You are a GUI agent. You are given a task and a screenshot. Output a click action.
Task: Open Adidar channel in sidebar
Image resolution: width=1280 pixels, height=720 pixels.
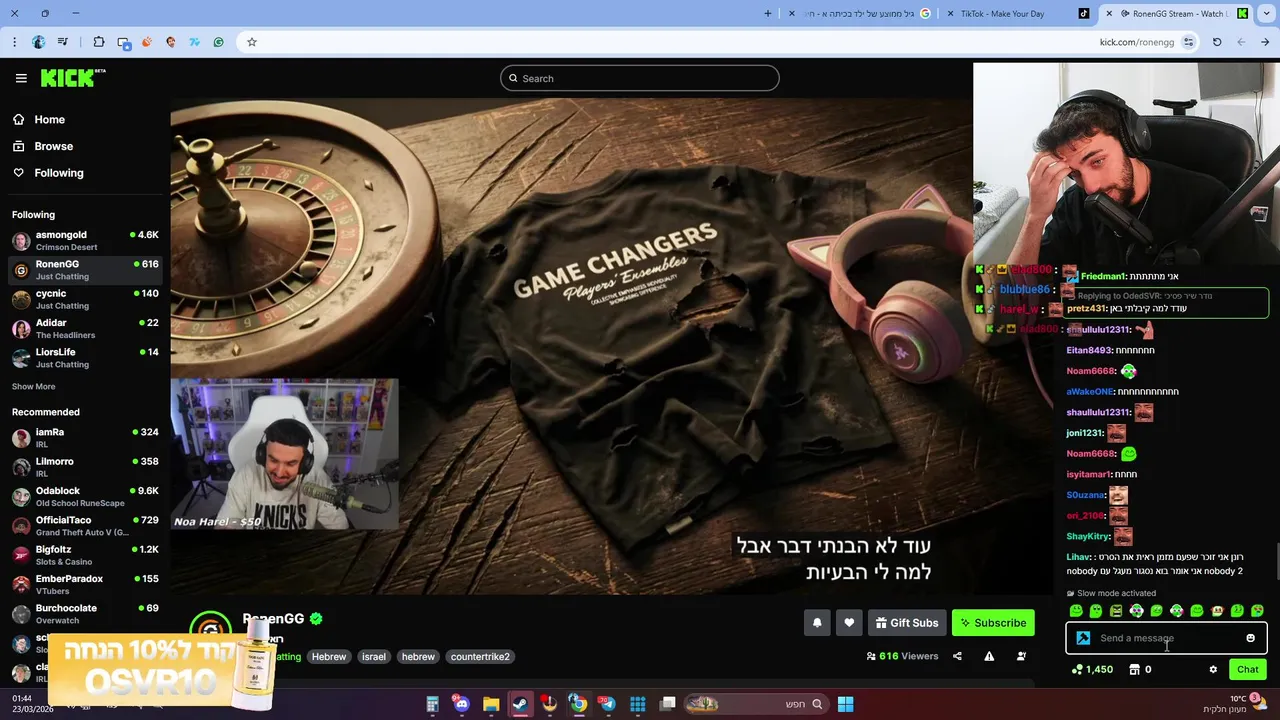click(85, 328)
